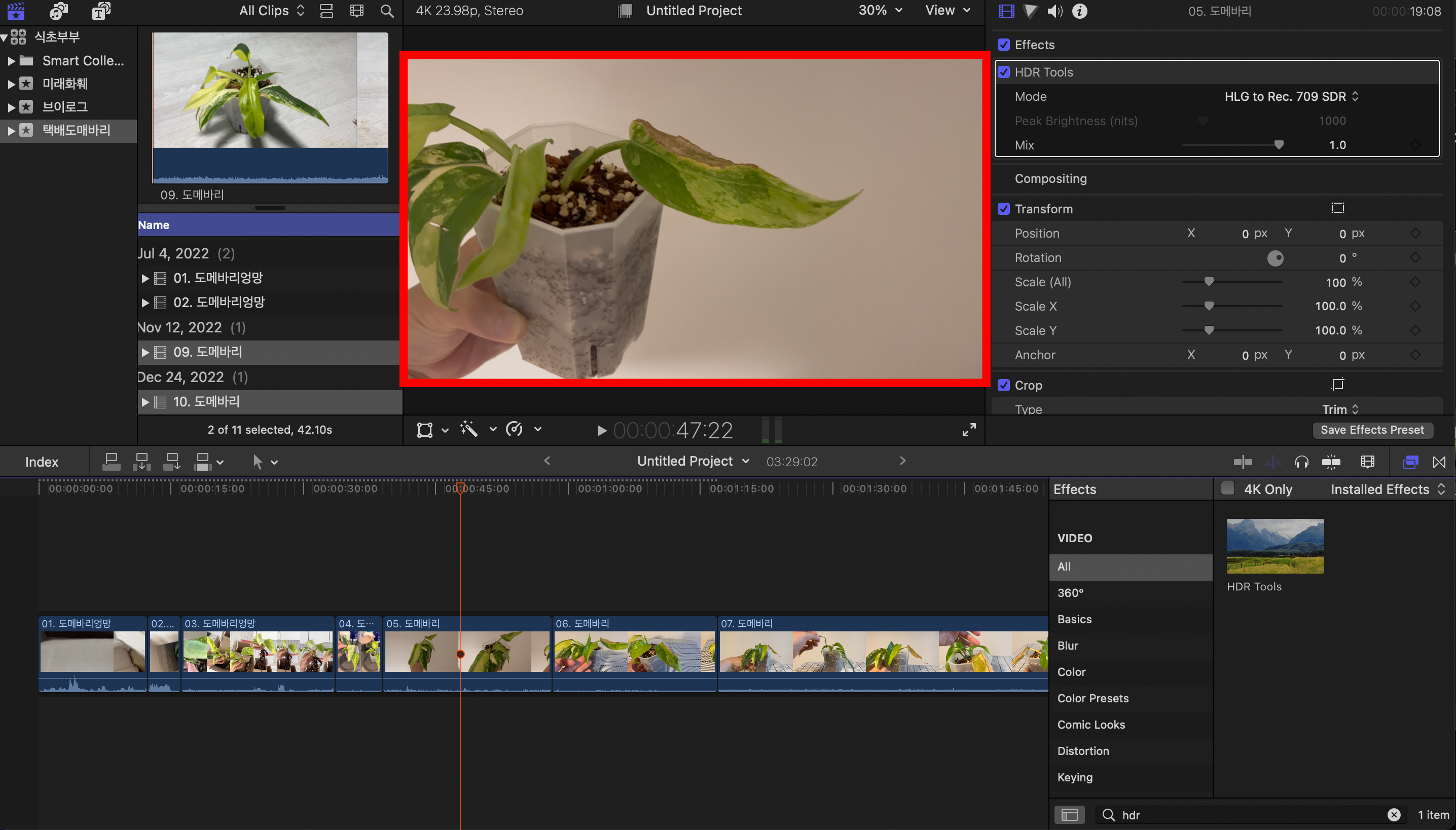Click the enhancement magic wand icon

[x=469, y=429]
